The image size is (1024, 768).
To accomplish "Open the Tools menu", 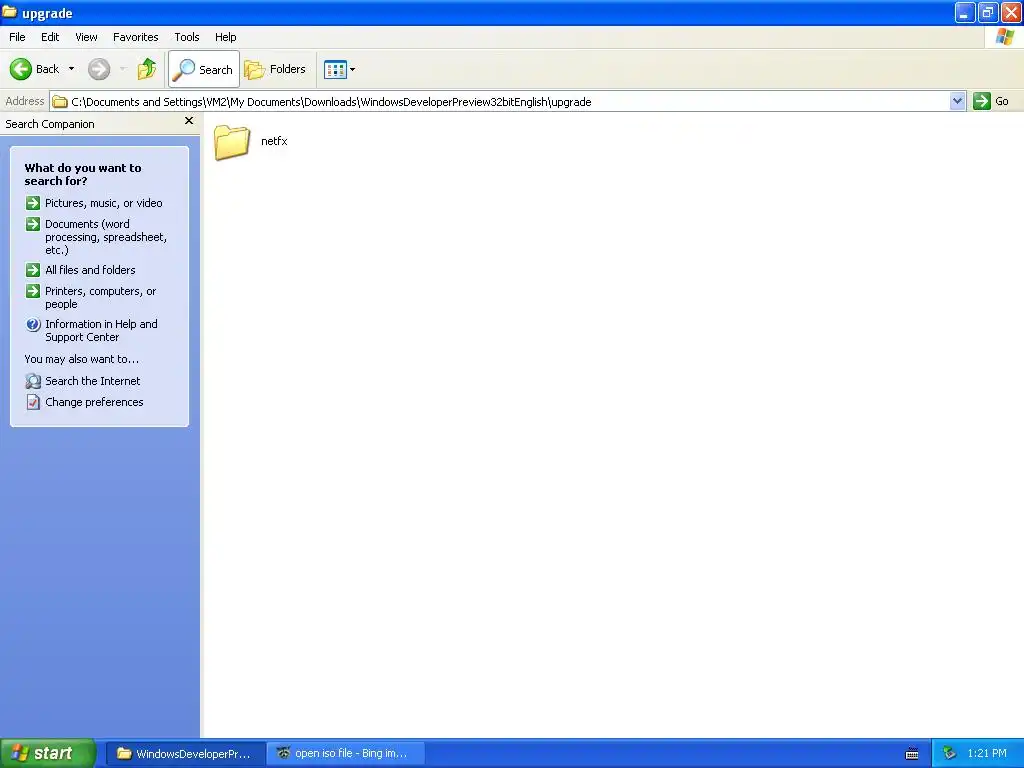I will (x=187, y=37).
